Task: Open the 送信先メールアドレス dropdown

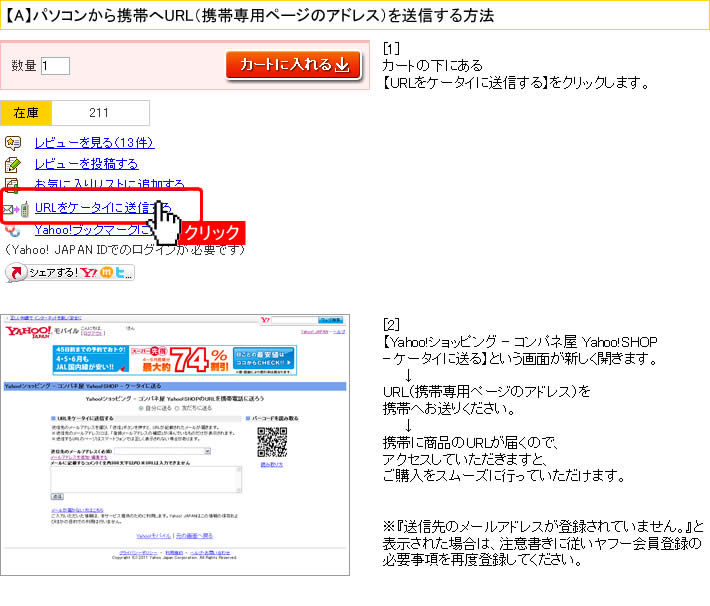Action: point(163,451)
